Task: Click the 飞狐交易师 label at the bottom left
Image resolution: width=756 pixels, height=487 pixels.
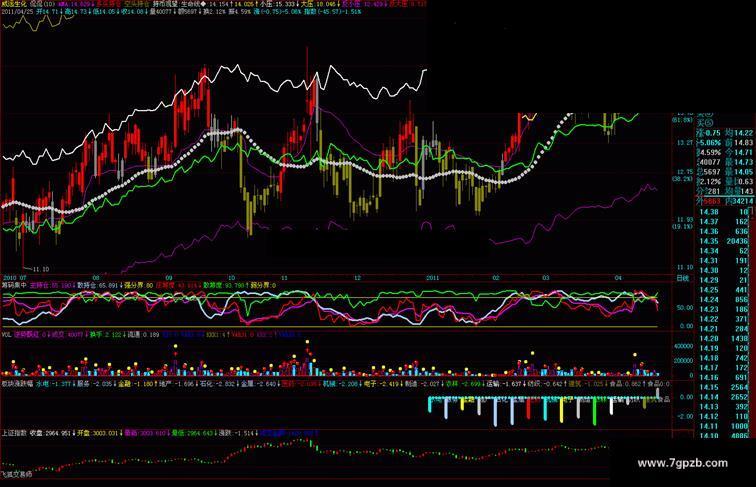Action: pyautogui.click(x=16, y=474)
